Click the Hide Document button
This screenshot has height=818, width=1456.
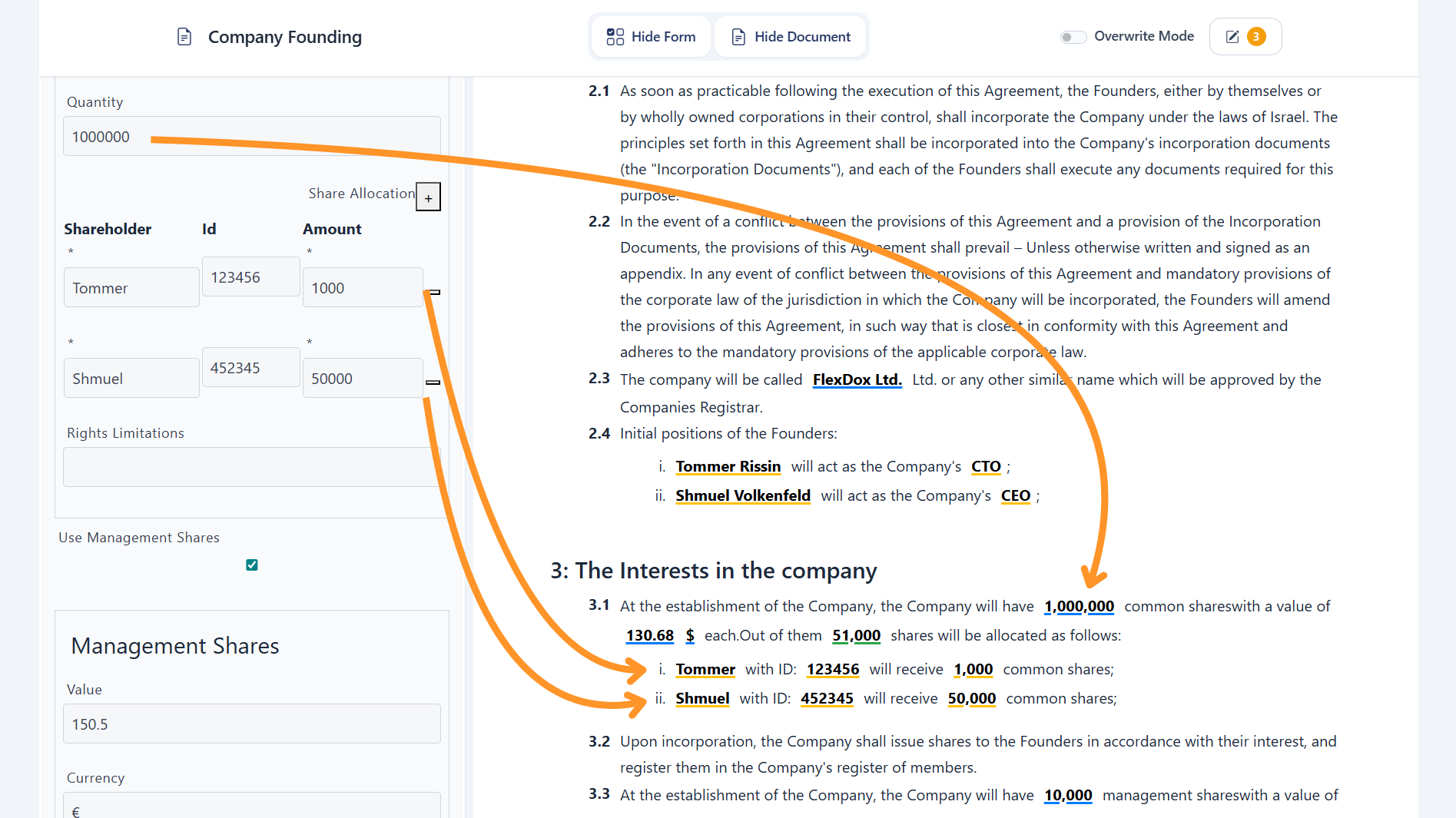tap(791, 37)
